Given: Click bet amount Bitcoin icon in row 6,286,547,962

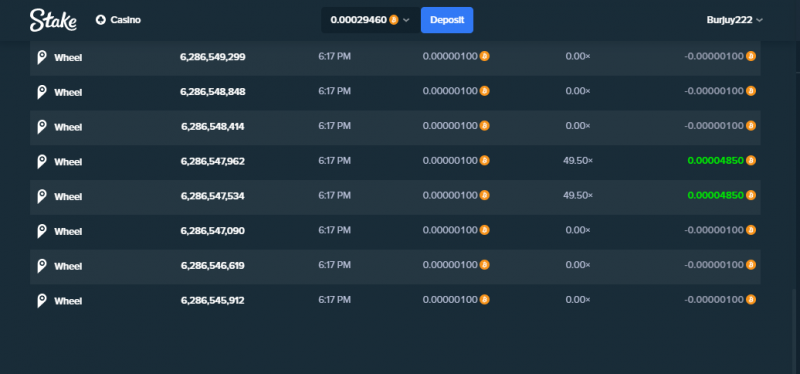Looking at the screenshot, I should [484, 160].
